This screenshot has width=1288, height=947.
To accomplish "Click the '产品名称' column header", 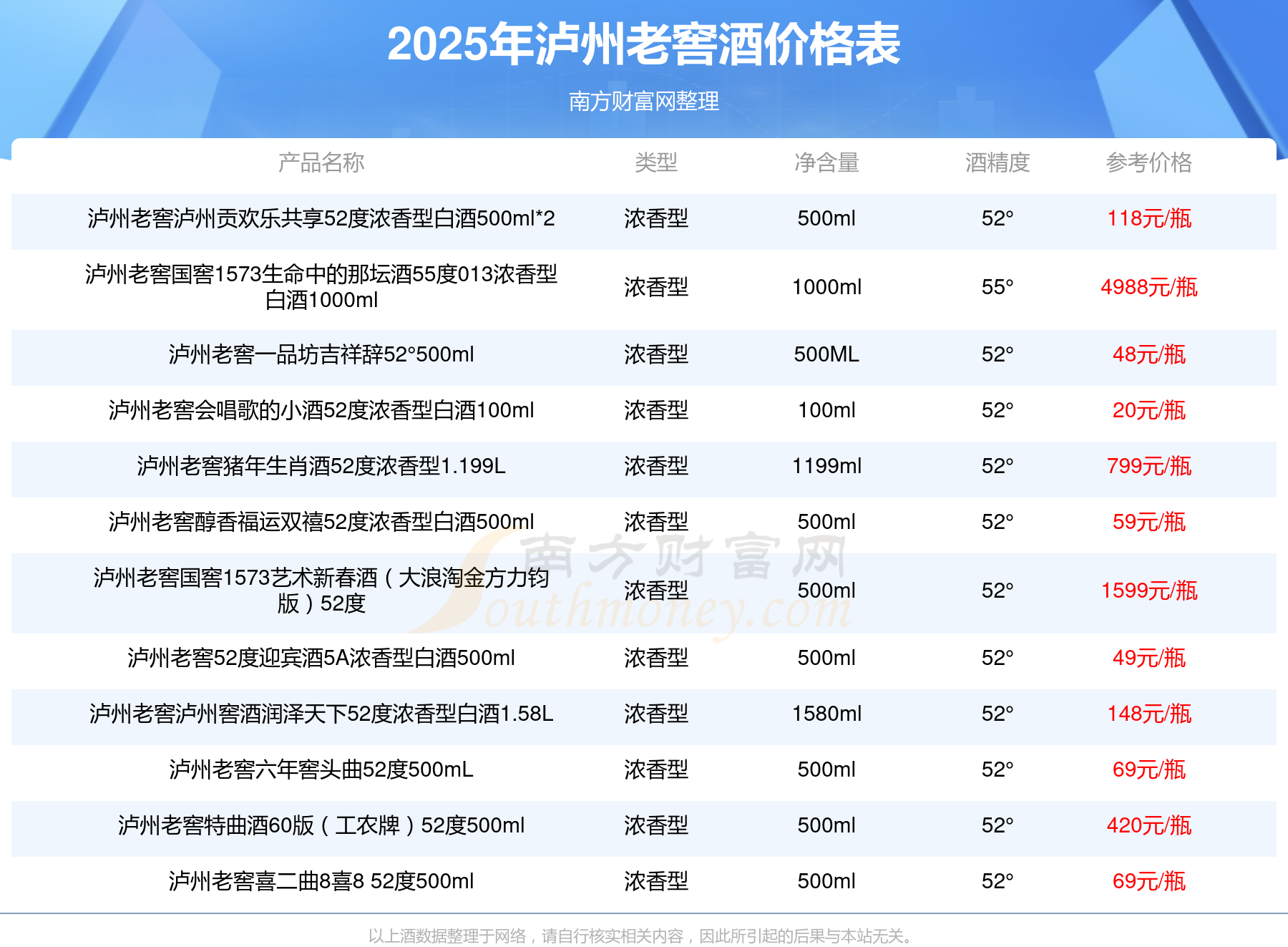I will (321, 162).
